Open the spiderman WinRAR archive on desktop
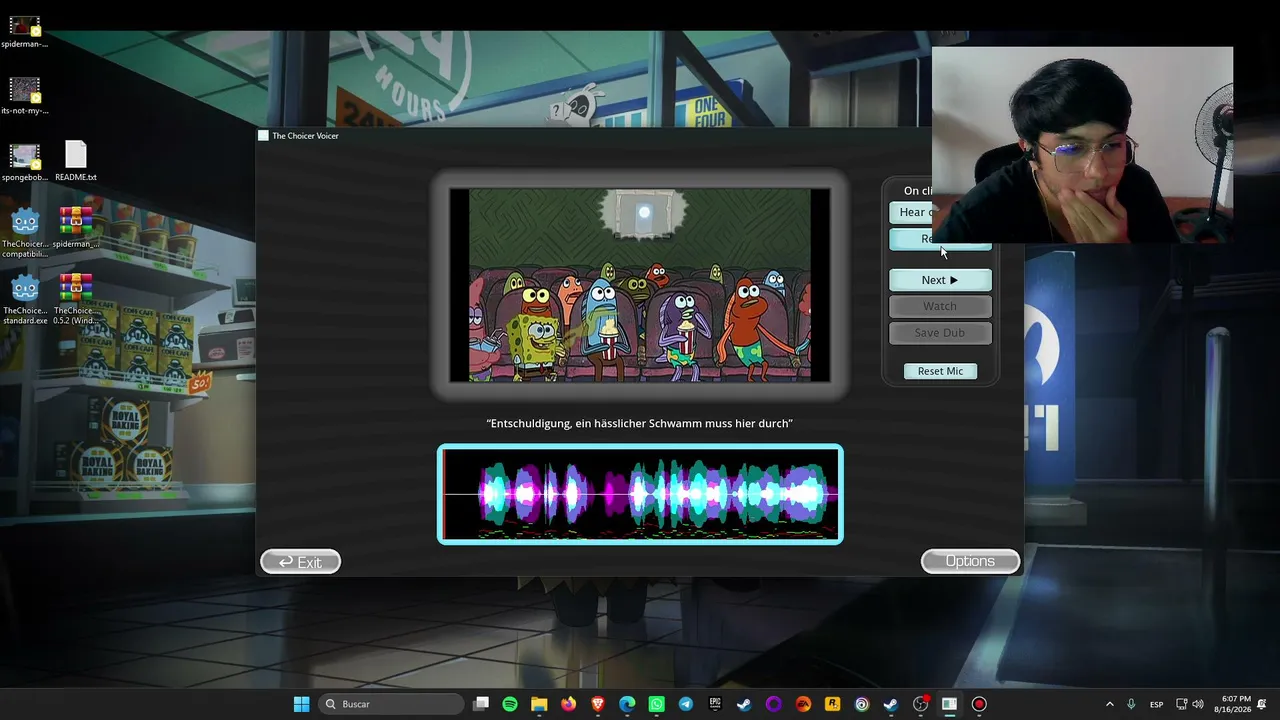Image resolution: width=1280 pixels, height=720 pixels. pyautogui.click(x=76, y=227)
